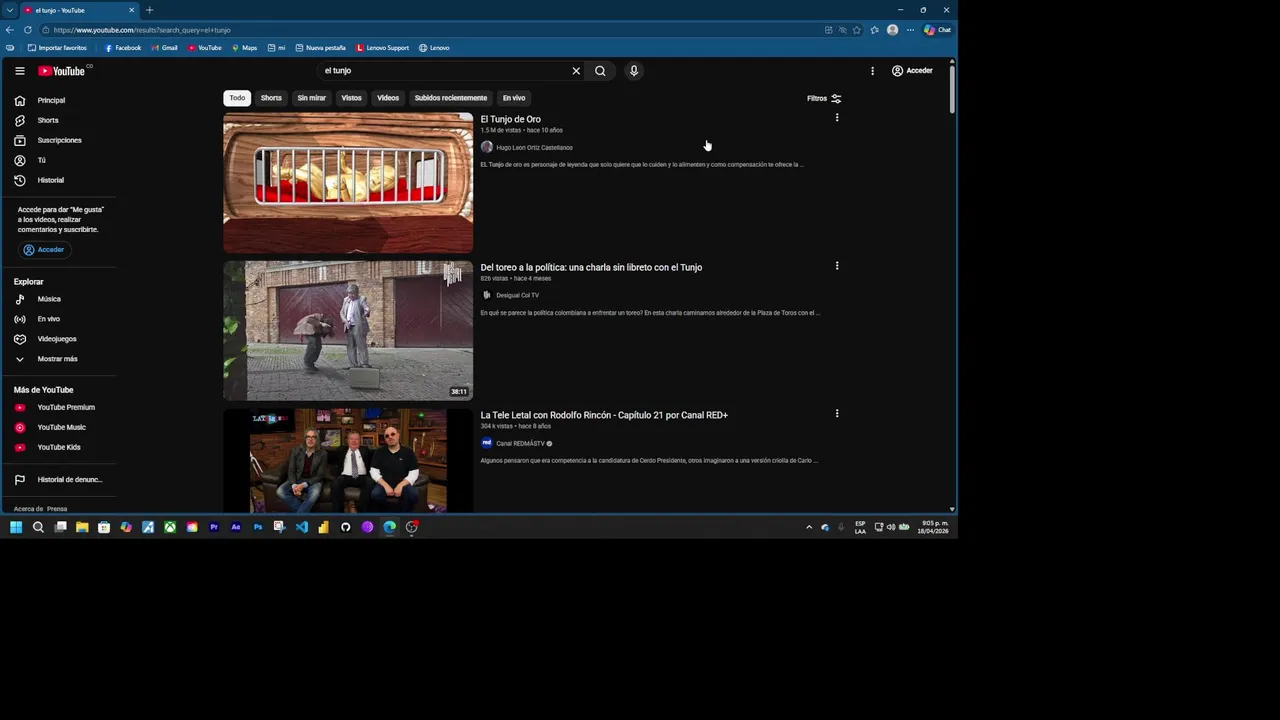
Task: Open Videojuegos under Explorar
Action: coord(56,339)
